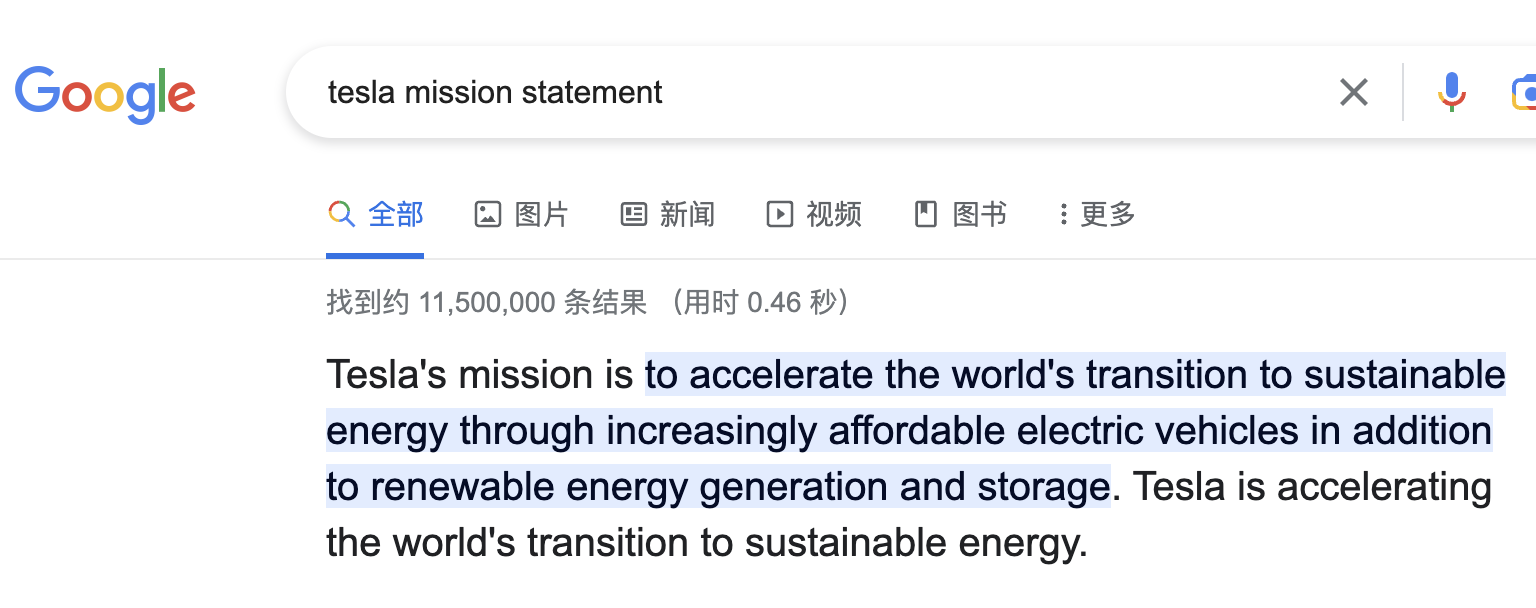Open search by image camera icon
Image resolution: width=1536 pixels, height=608 pixels.
[1524, 93]
